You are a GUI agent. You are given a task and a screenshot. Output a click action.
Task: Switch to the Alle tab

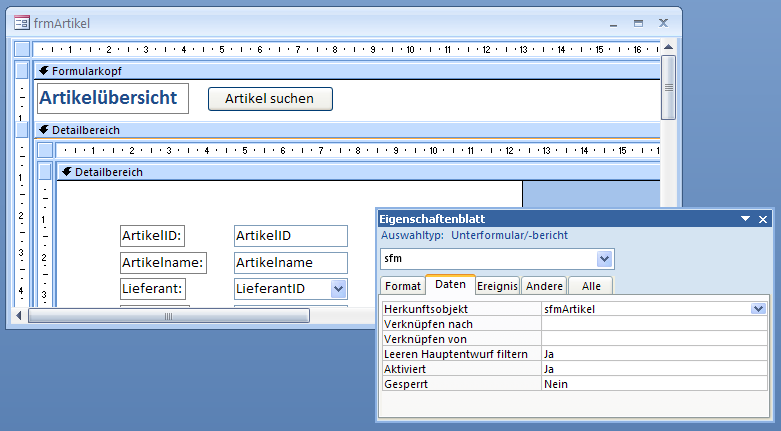point(590,286)
